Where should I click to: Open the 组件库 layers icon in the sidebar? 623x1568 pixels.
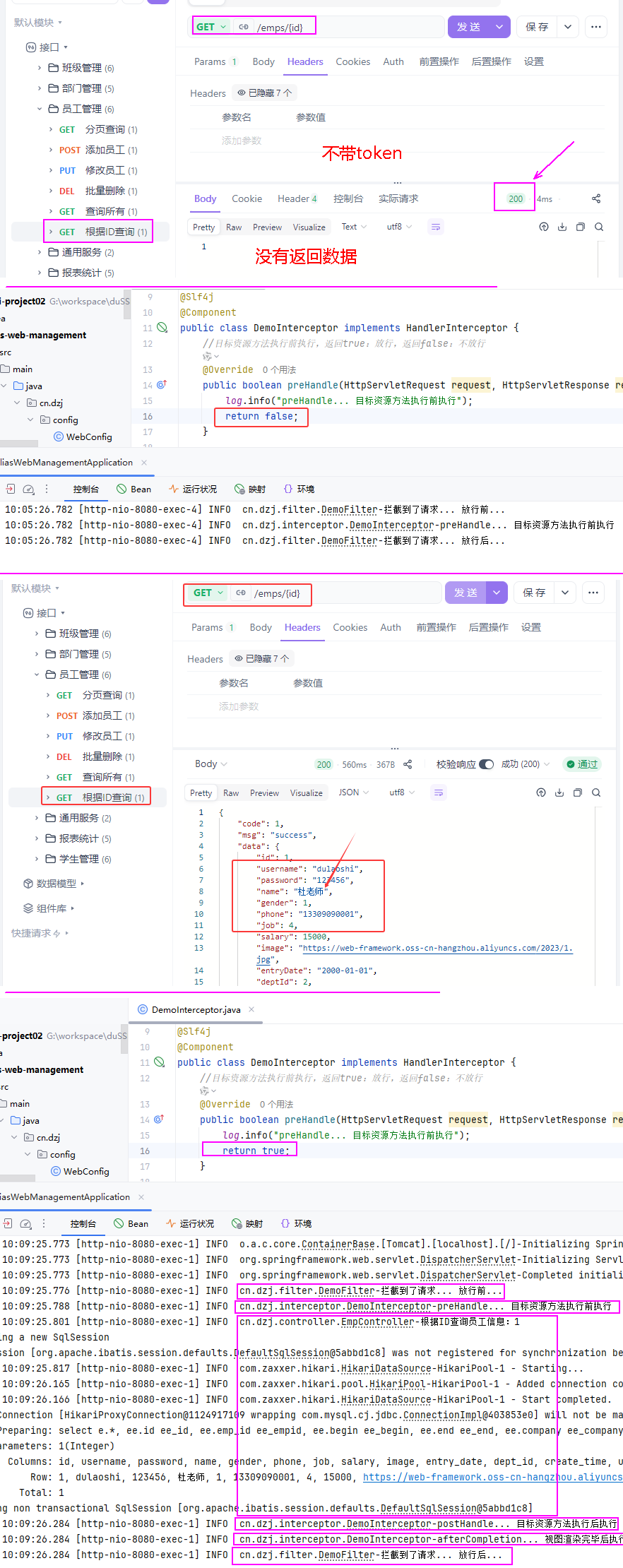coord(28,908)
